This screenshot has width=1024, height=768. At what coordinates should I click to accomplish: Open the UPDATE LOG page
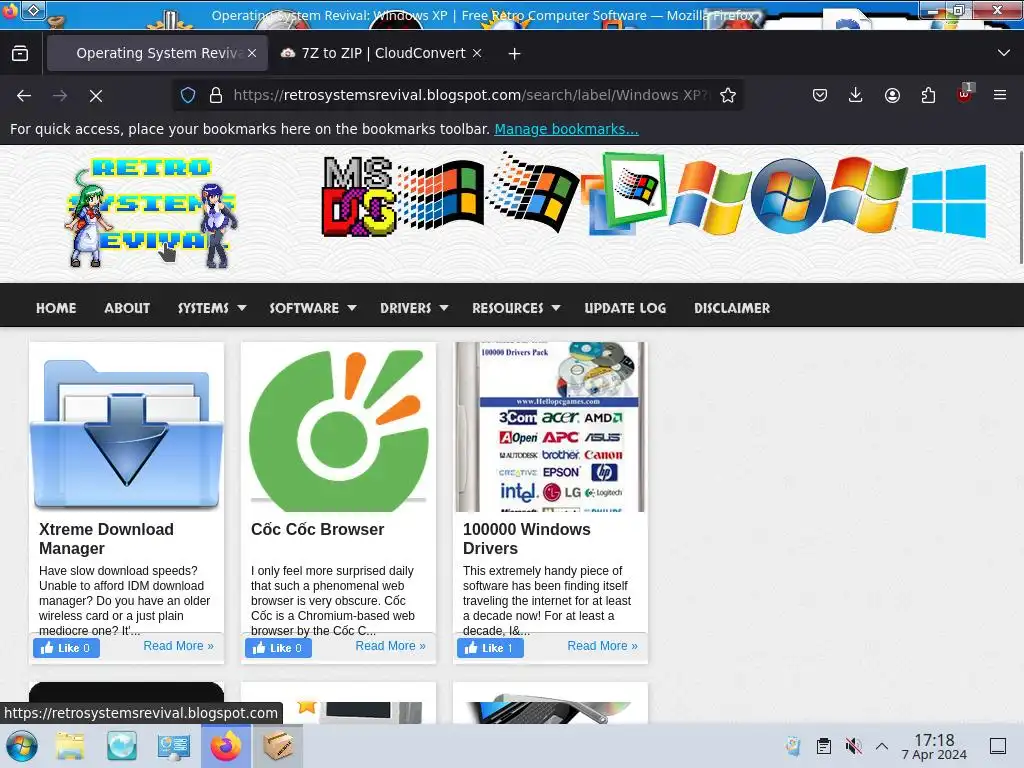pyautogui.click(x=625, y=308)
